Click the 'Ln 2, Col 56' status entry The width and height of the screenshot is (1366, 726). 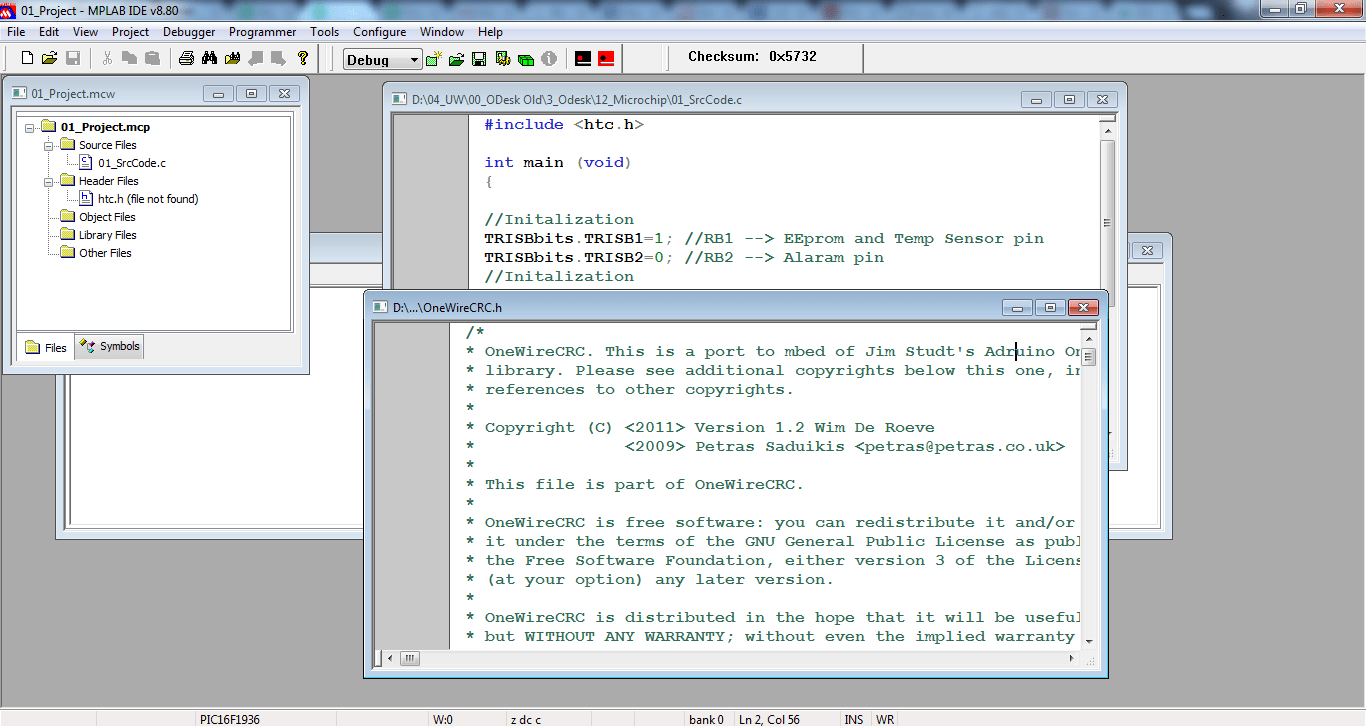pos(768,719)
